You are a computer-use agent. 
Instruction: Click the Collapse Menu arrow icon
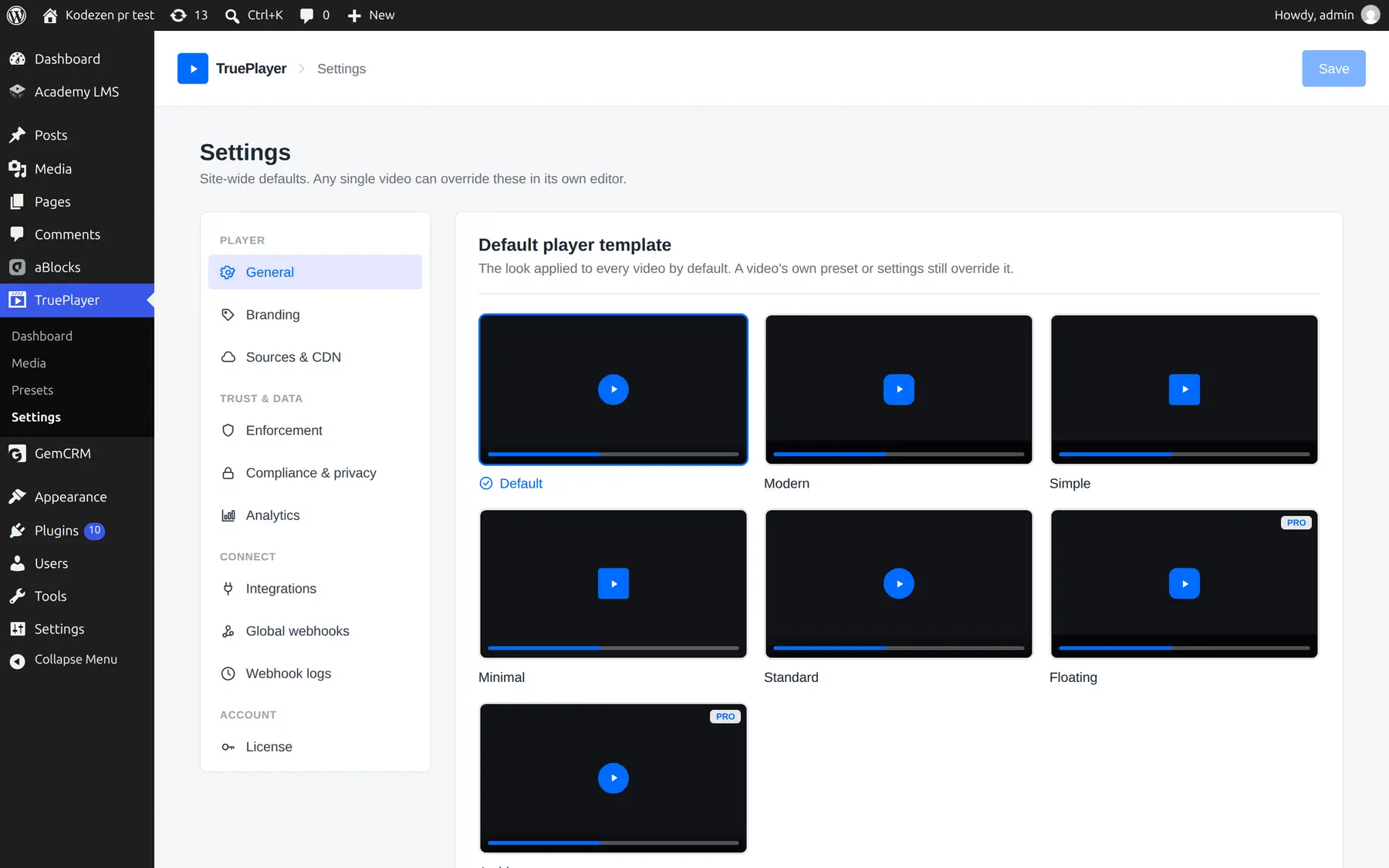point(17,660)
